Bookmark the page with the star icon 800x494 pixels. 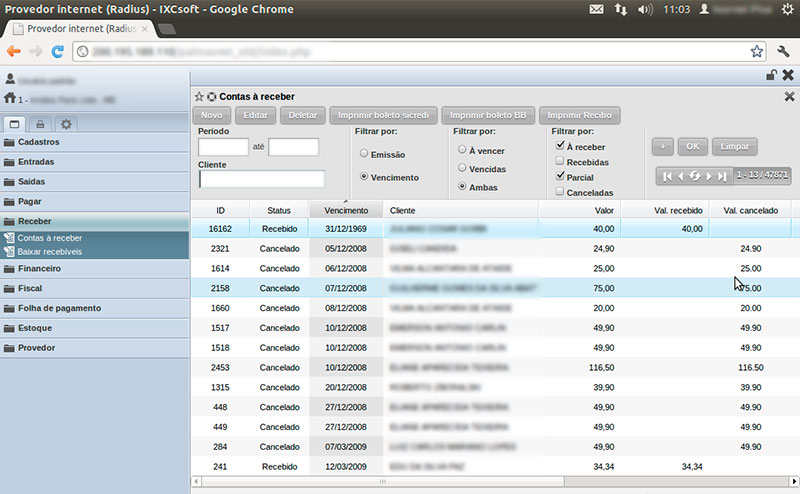757,51
